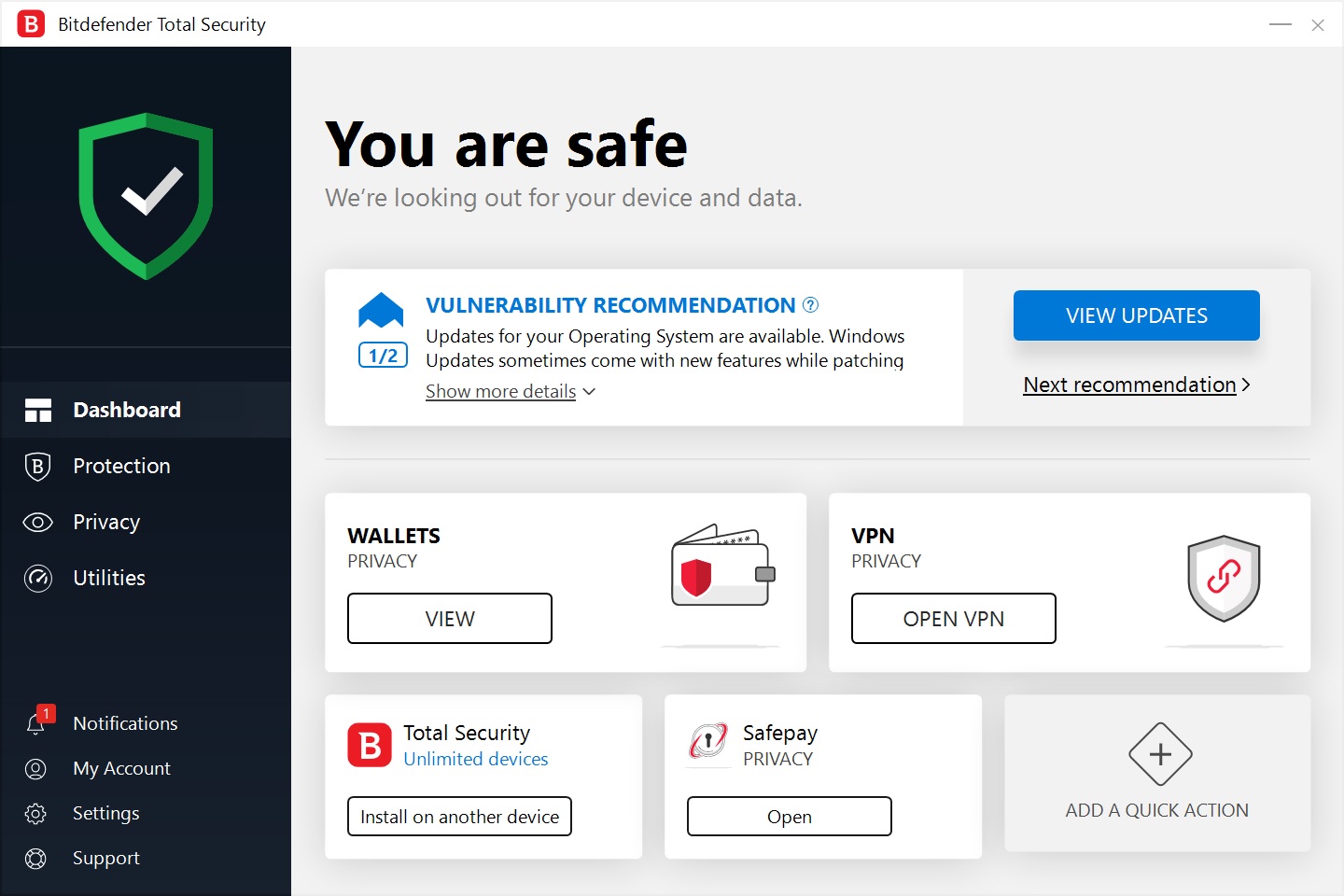Click the Notifications bell icon with badge
The height and width of the screenshot is (896, 1344).
[38, 721]
